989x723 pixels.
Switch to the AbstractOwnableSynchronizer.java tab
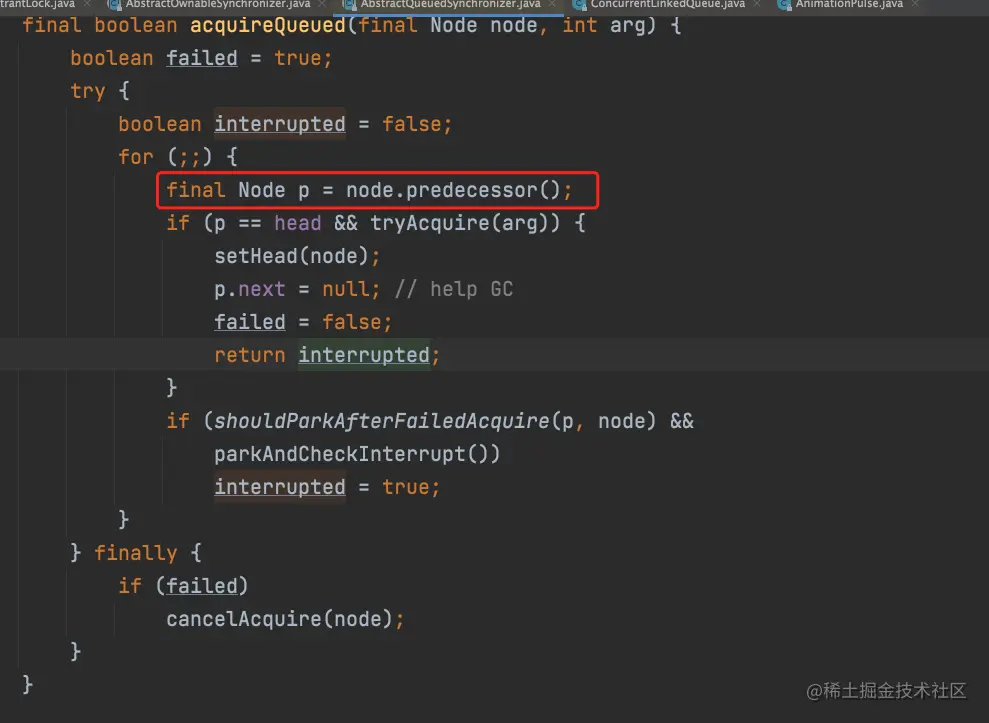[x=218, y=4]
